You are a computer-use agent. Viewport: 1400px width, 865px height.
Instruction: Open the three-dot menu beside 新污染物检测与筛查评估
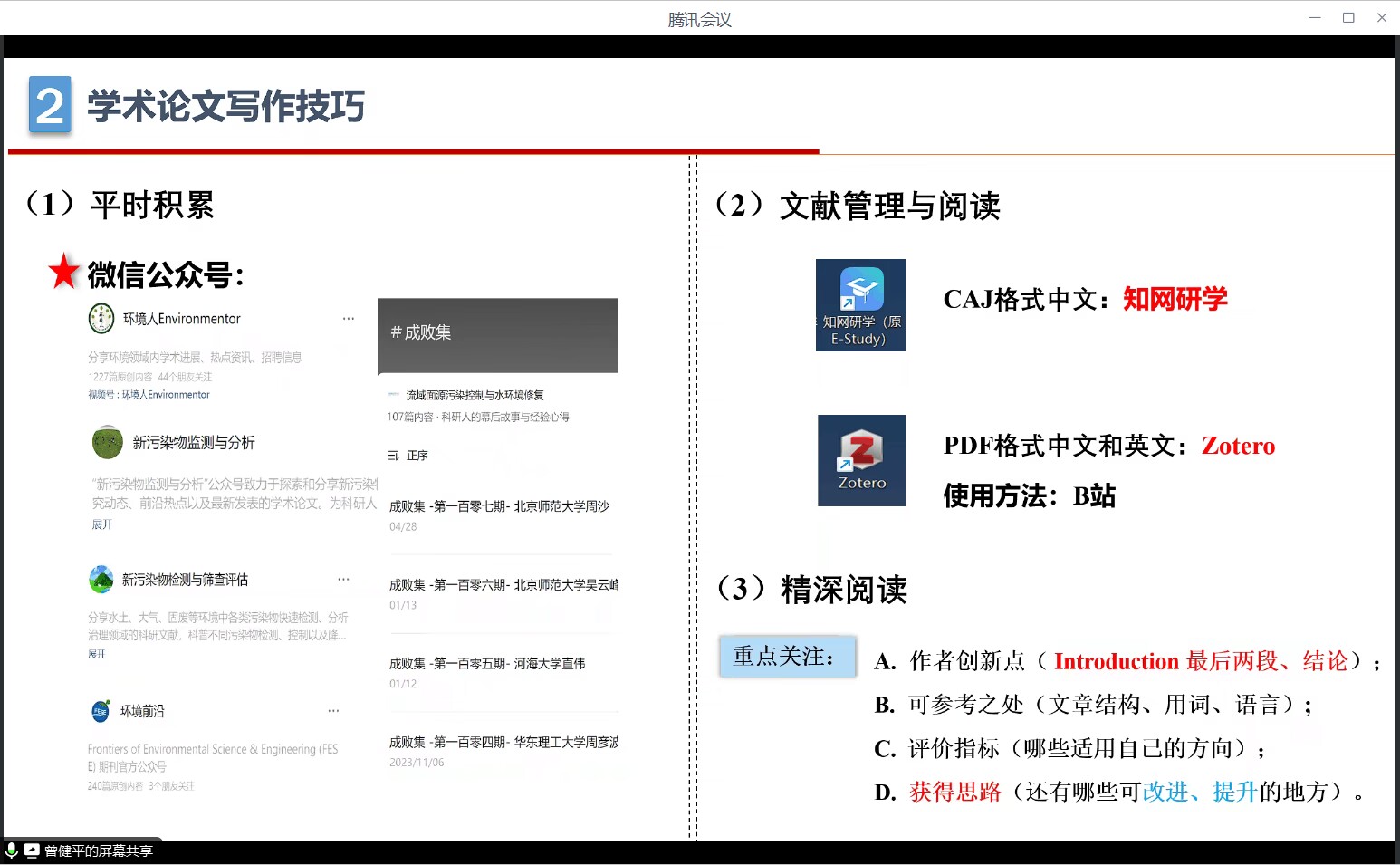pos(343,579)
